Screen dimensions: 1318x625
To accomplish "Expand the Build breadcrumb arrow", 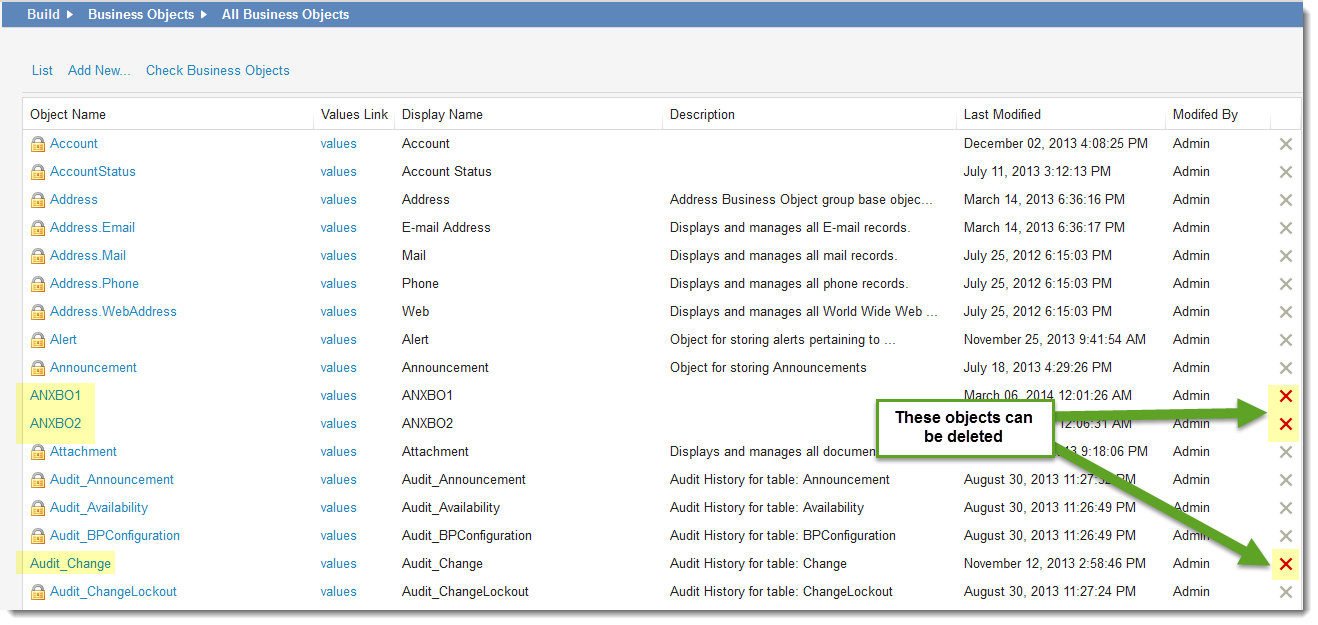I will point(68,14).
